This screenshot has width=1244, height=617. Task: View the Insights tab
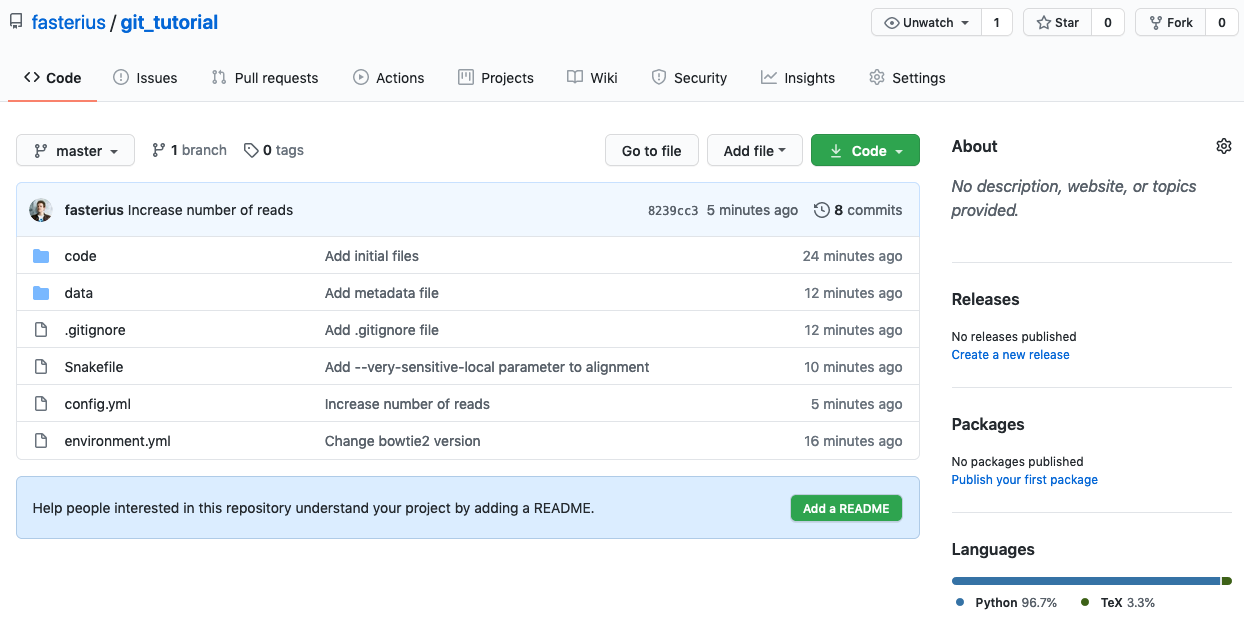point(798,78)
